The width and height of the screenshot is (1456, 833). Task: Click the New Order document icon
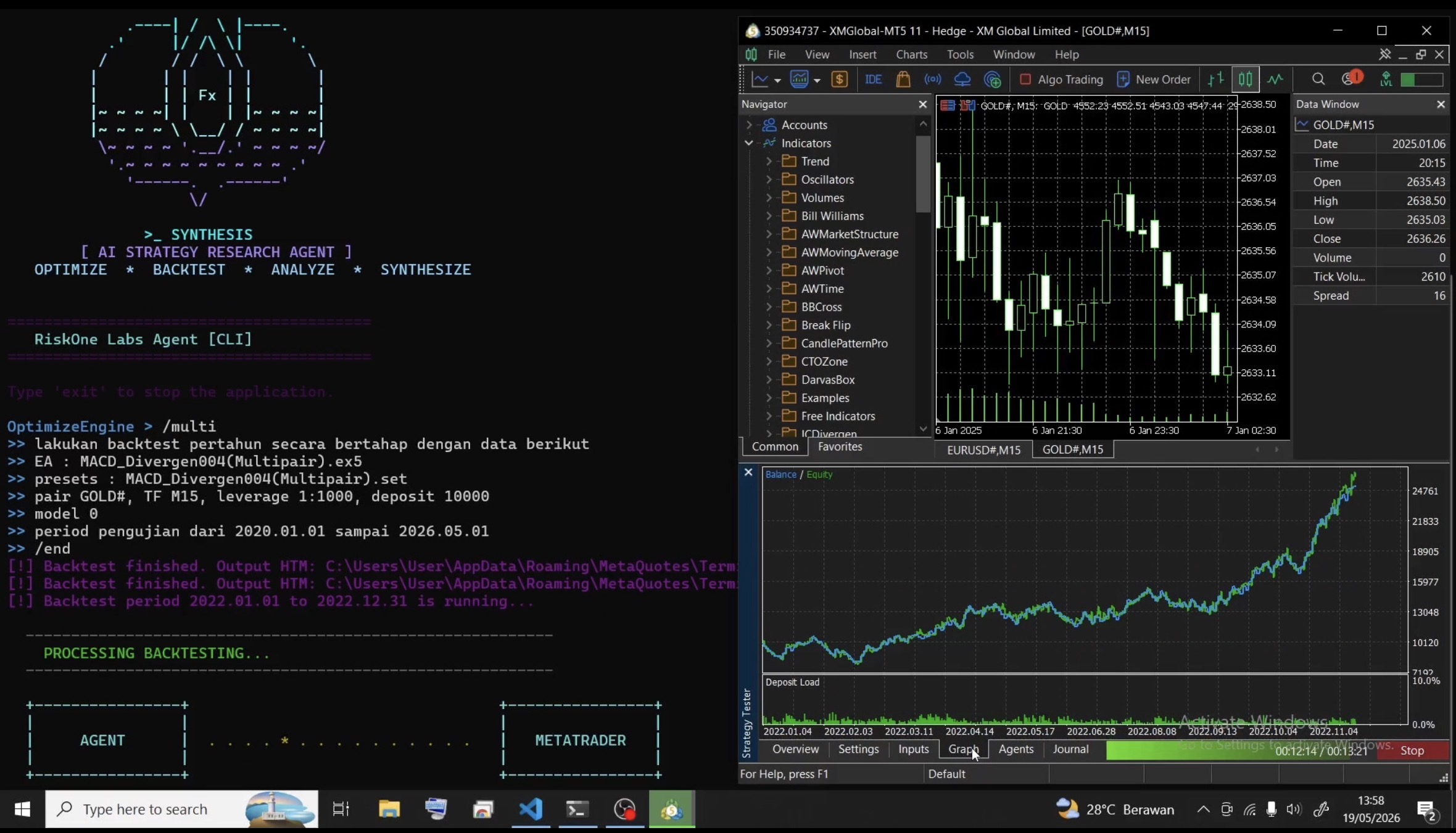(x=1123, y=80)
